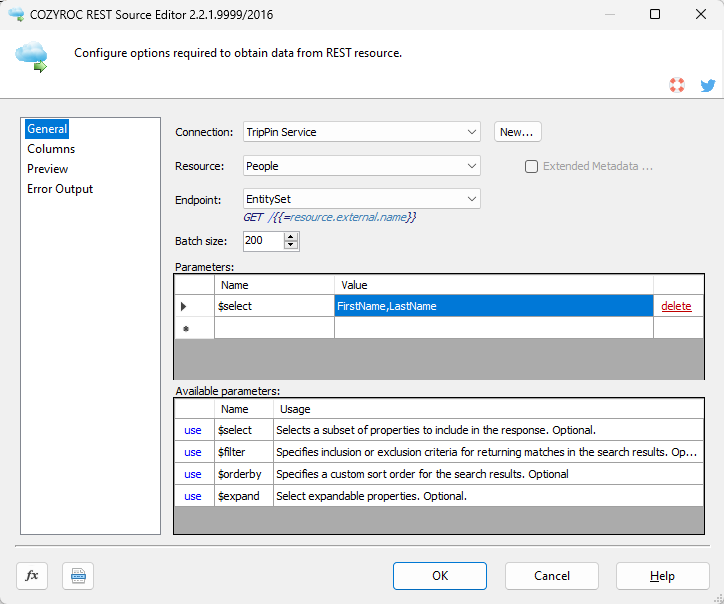Open the Twitter bird icon
Image resolution: width=724 pixels, height=604 pixels.
(708, 85)
